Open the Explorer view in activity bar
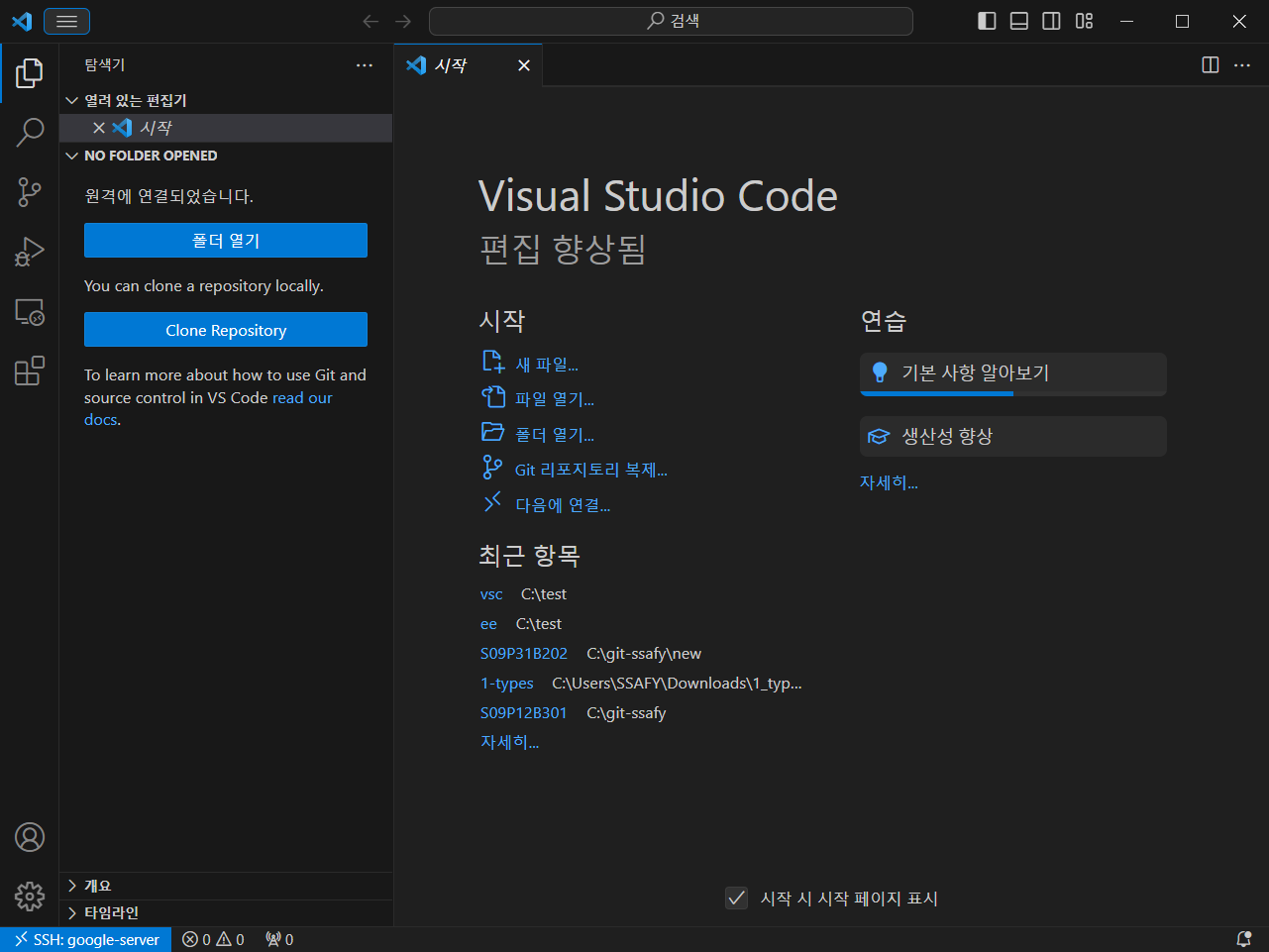 (30, 72)
